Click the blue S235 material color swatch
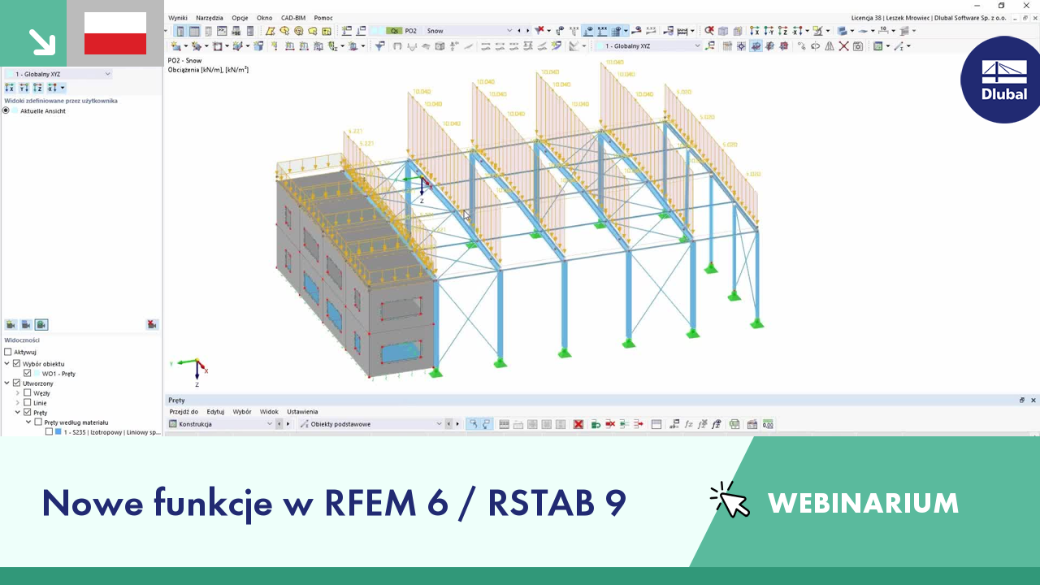This screenshot has height=585, width=1040. pyautogui.click(x=58, y=432)
